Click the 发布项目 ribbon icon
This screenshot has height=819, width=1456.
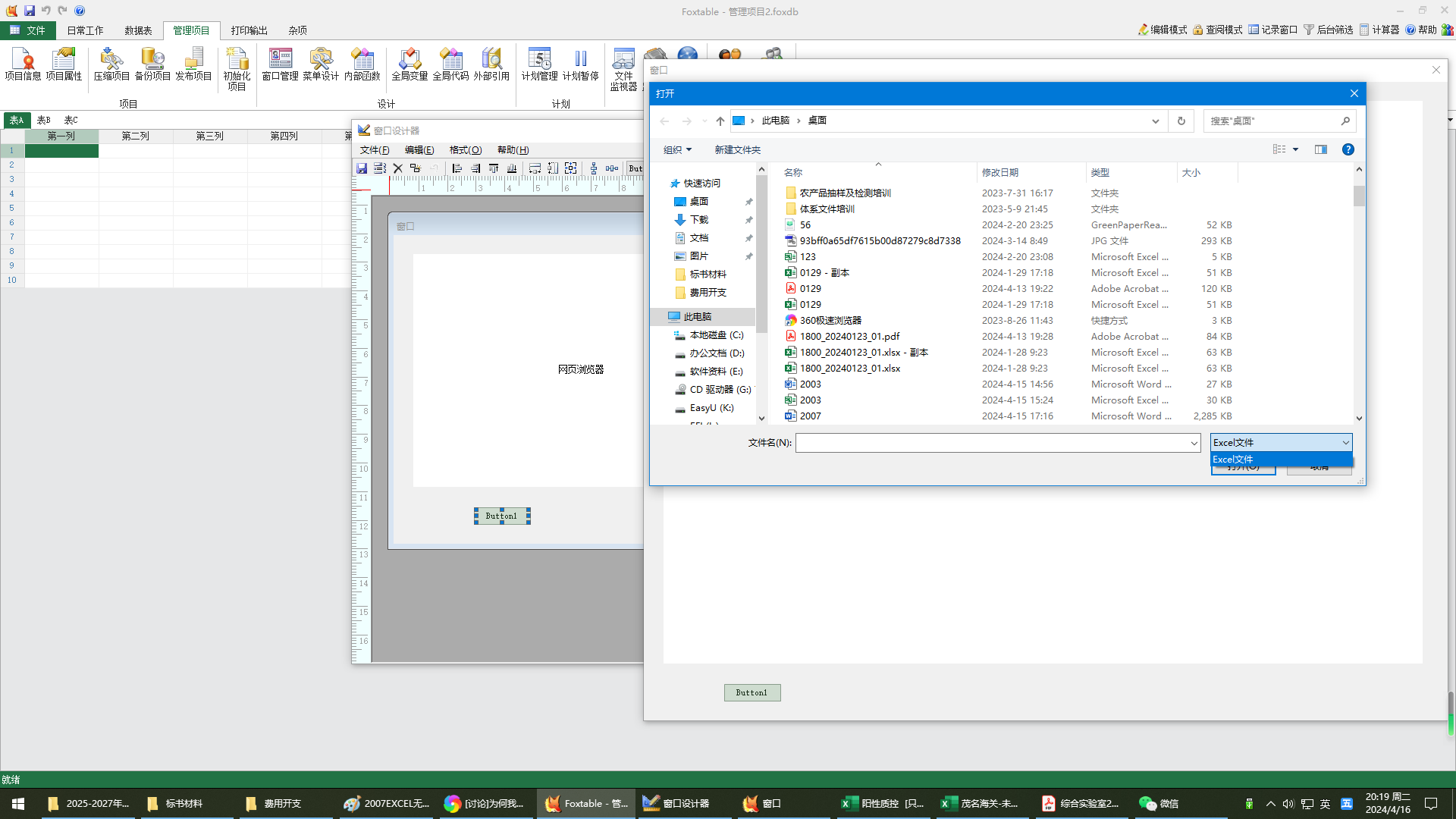[x=193, y=64]
